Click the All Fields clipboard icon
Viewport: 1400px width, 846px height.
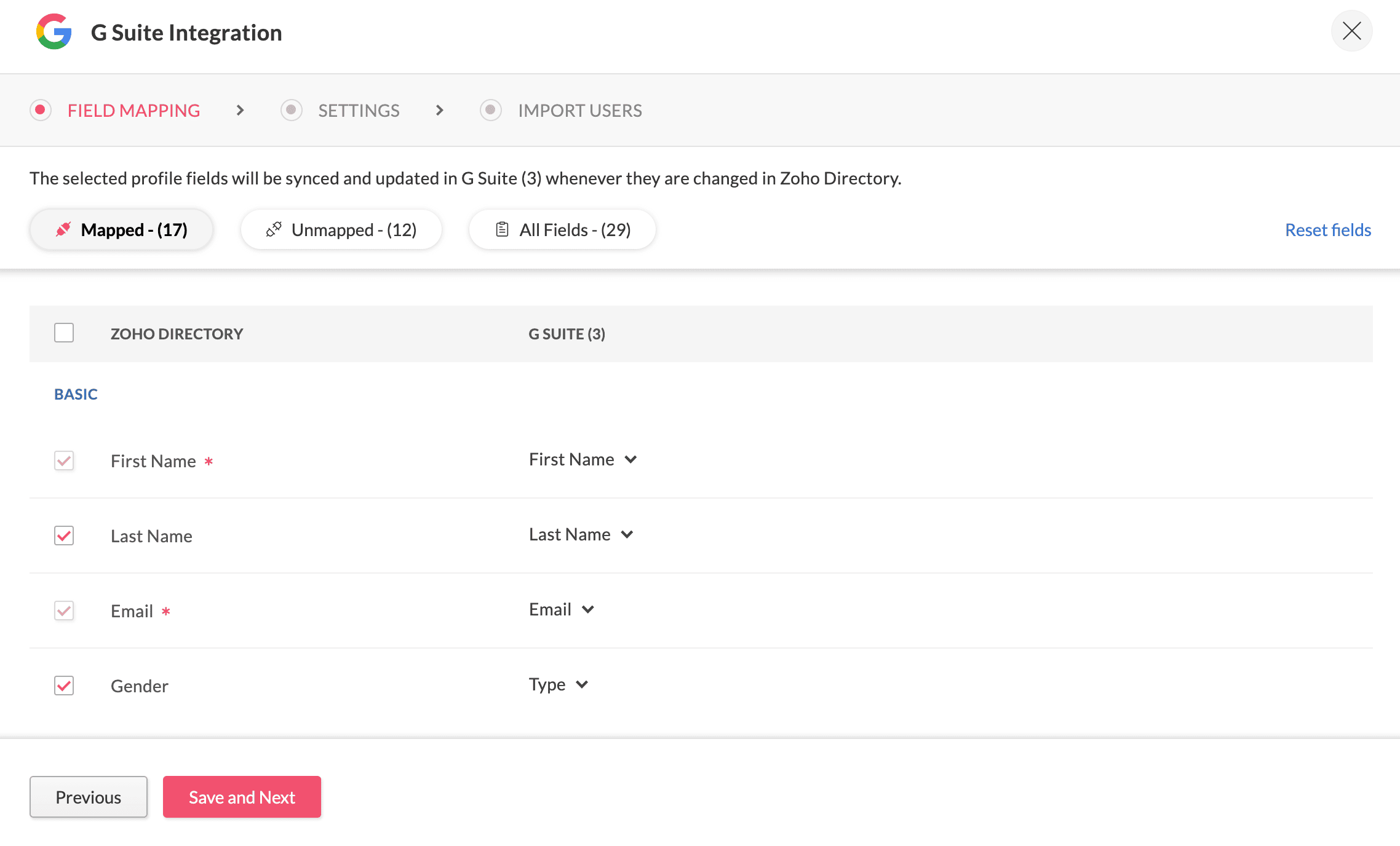(x=502, y=229)
